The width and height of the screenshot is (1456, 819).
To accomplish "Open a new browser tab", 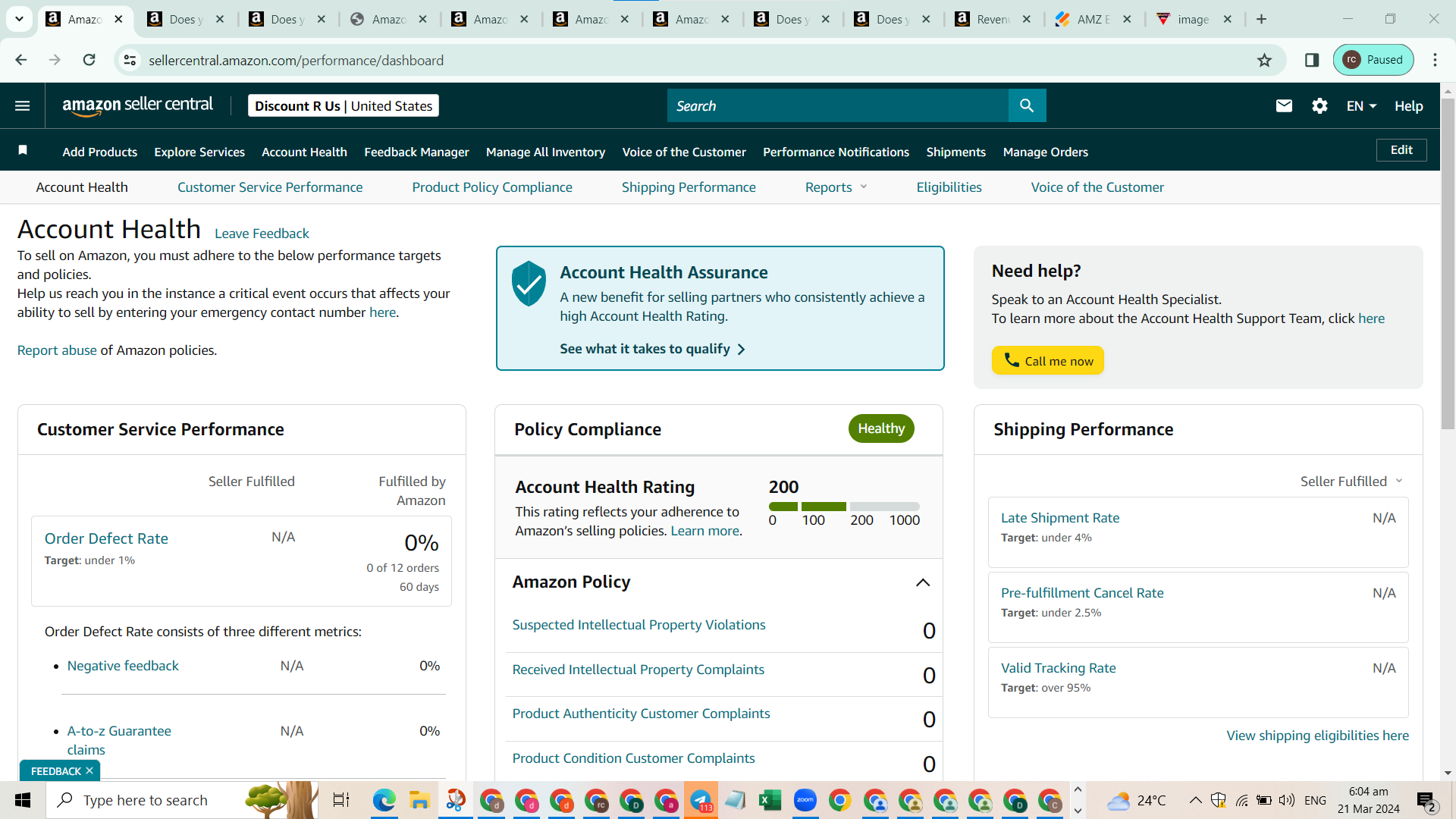I will pos(1261,19).
